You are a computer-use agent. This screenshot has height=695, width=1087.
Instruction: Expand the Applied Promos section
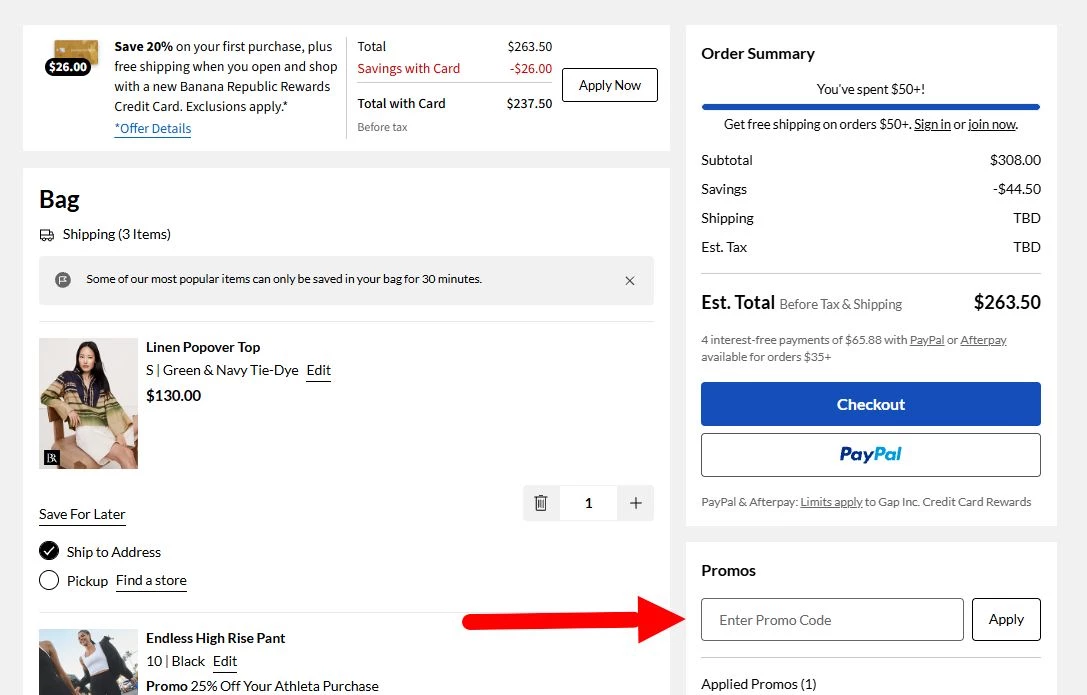(759, 684)
